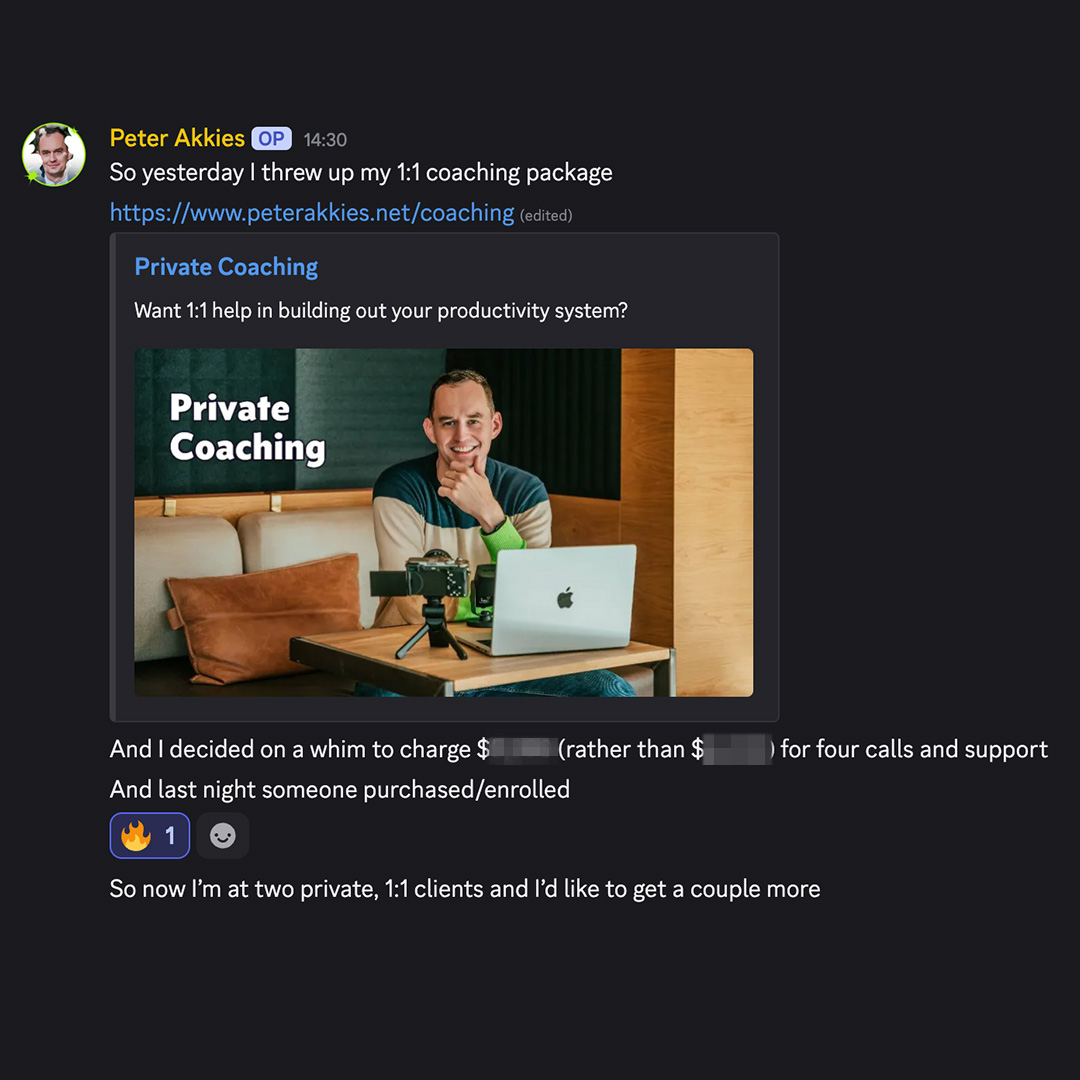Click the Apple logo on the laptop

point(565,598)
